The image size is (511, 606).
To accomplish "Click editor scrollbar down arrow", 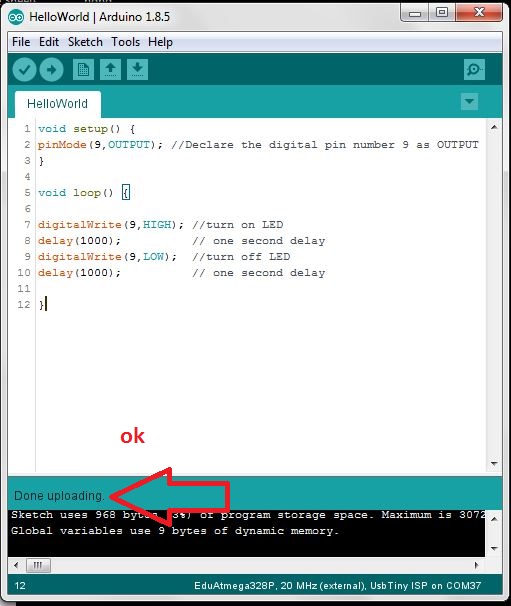I will click(494, 463).
